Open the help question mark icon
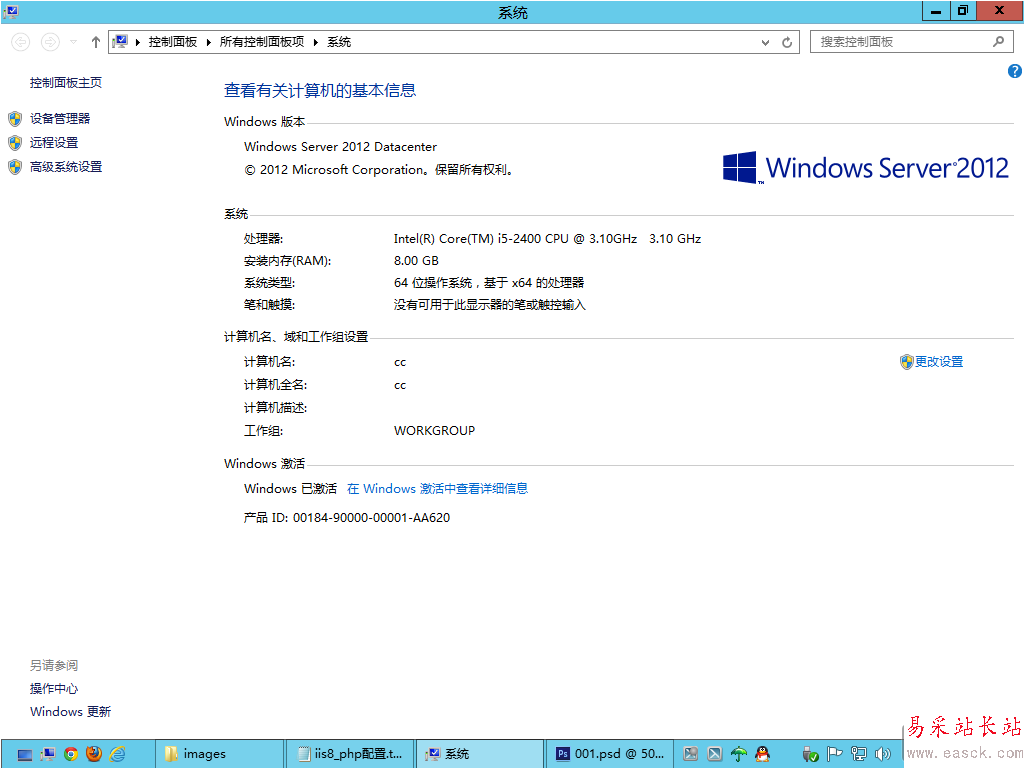The height and width of the screenshot is (768, 1024). point(1014,71)
